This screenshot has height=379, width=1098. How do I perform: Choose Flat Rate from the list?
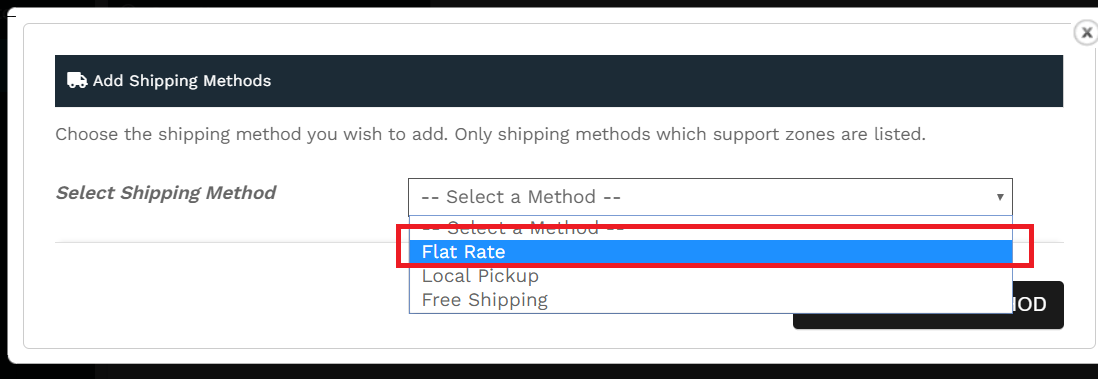tap(710, 251)
